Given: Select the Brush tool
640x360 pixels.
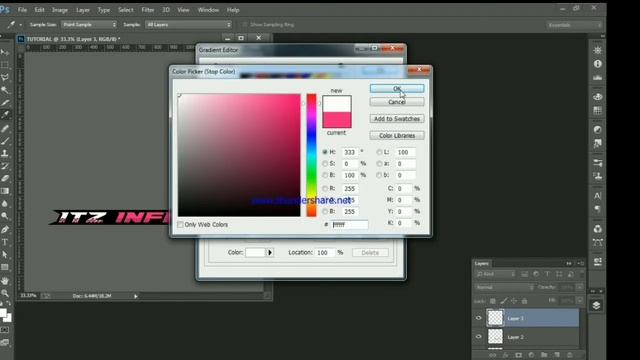Looking at the screenshot, I should (x=4, y=141).
